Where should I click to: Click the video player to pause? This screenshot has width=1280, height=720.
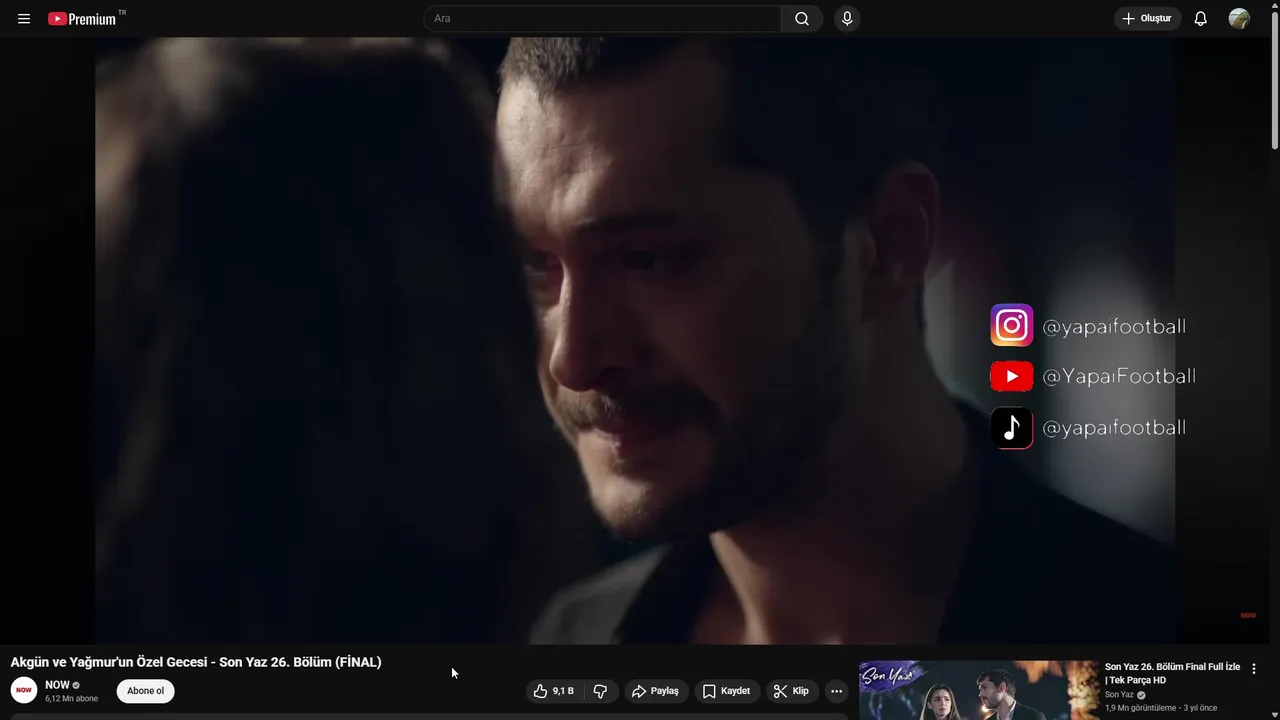point(635,340)
